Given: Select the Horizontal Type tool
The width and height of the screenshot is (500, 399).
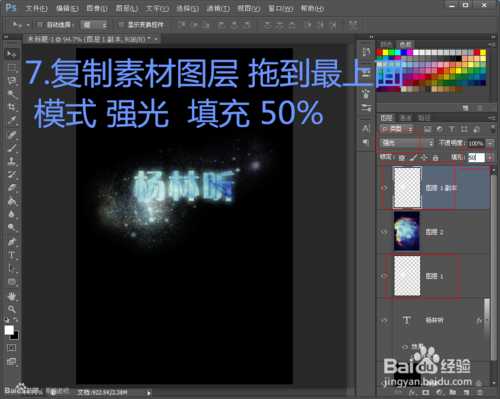Looking at the screenshot, I should [12, 255].
